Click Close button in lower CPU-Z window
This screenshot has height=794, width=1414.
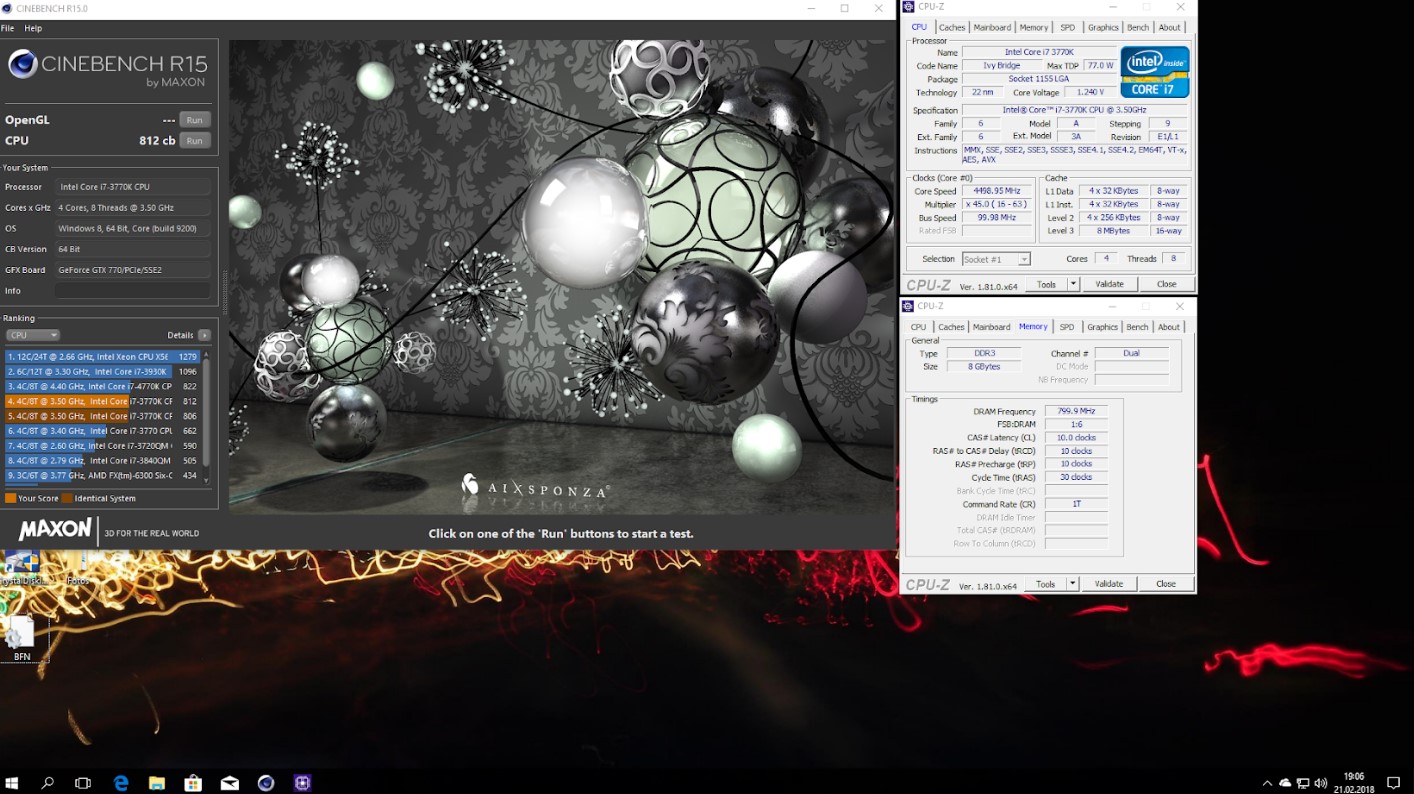point(1166,584)
